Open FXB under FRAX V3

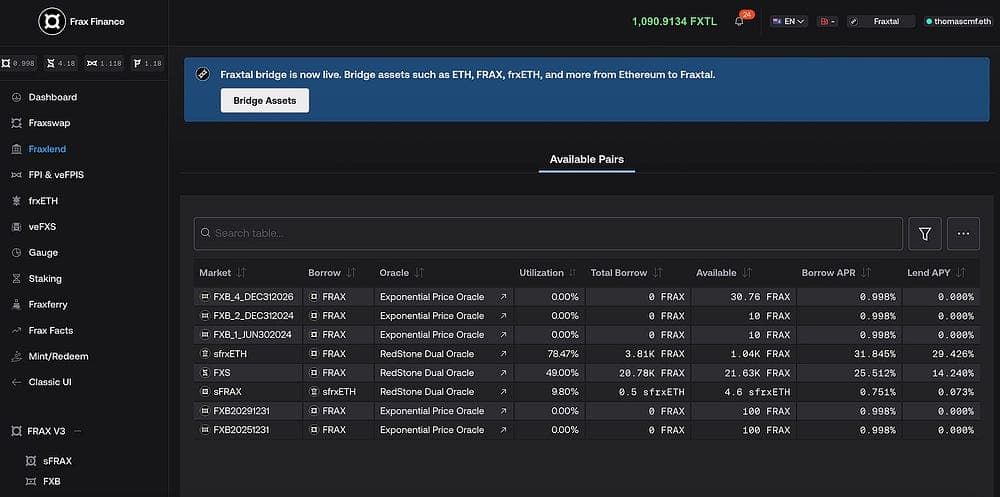52,482
